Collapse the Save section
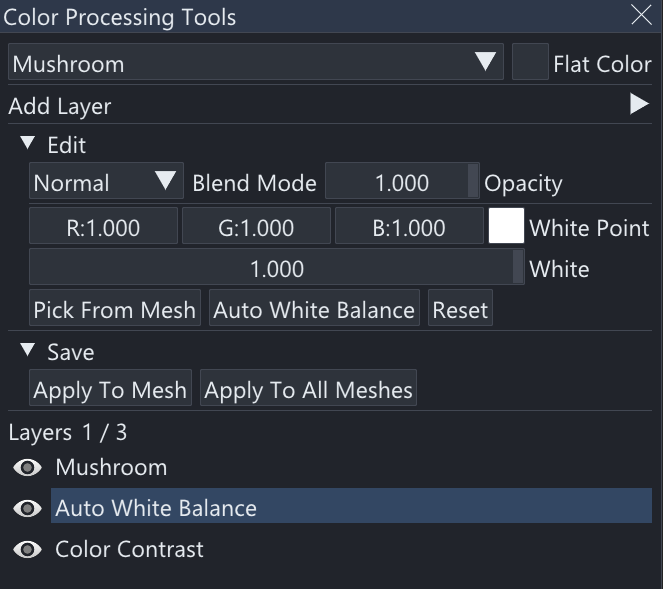Image resolution: width=663 pixels, height=589 pixels. point(28,351)
